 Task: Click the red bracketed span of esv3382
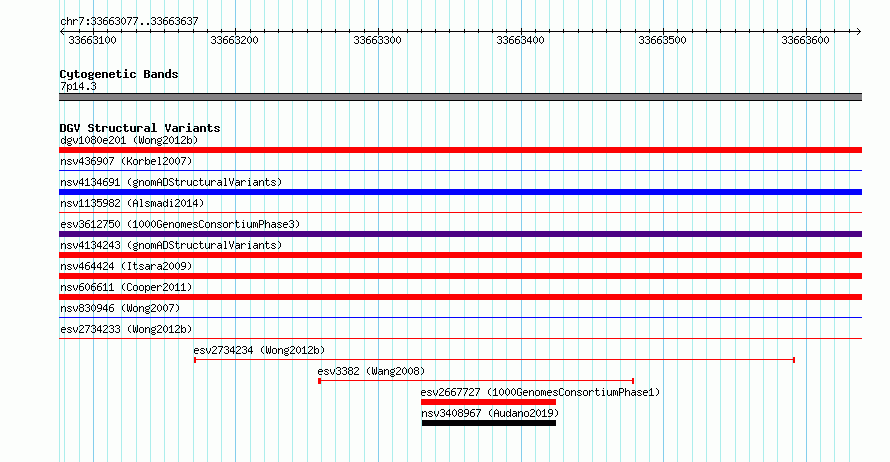(476, 381)
